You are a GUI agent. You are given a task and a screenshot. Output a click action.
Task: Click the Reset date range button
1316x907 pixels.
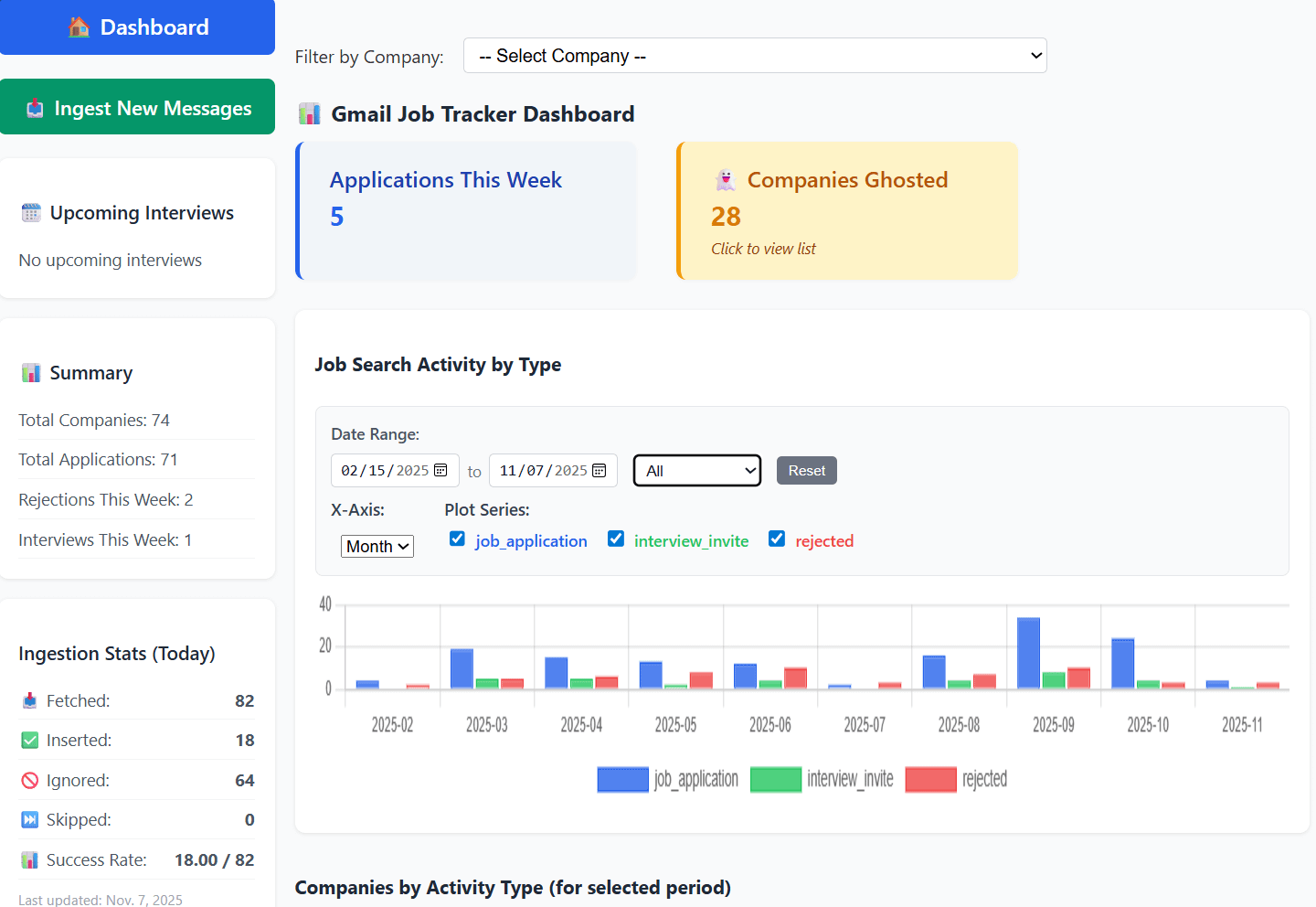pyautogui.click(x=807, y=471)
